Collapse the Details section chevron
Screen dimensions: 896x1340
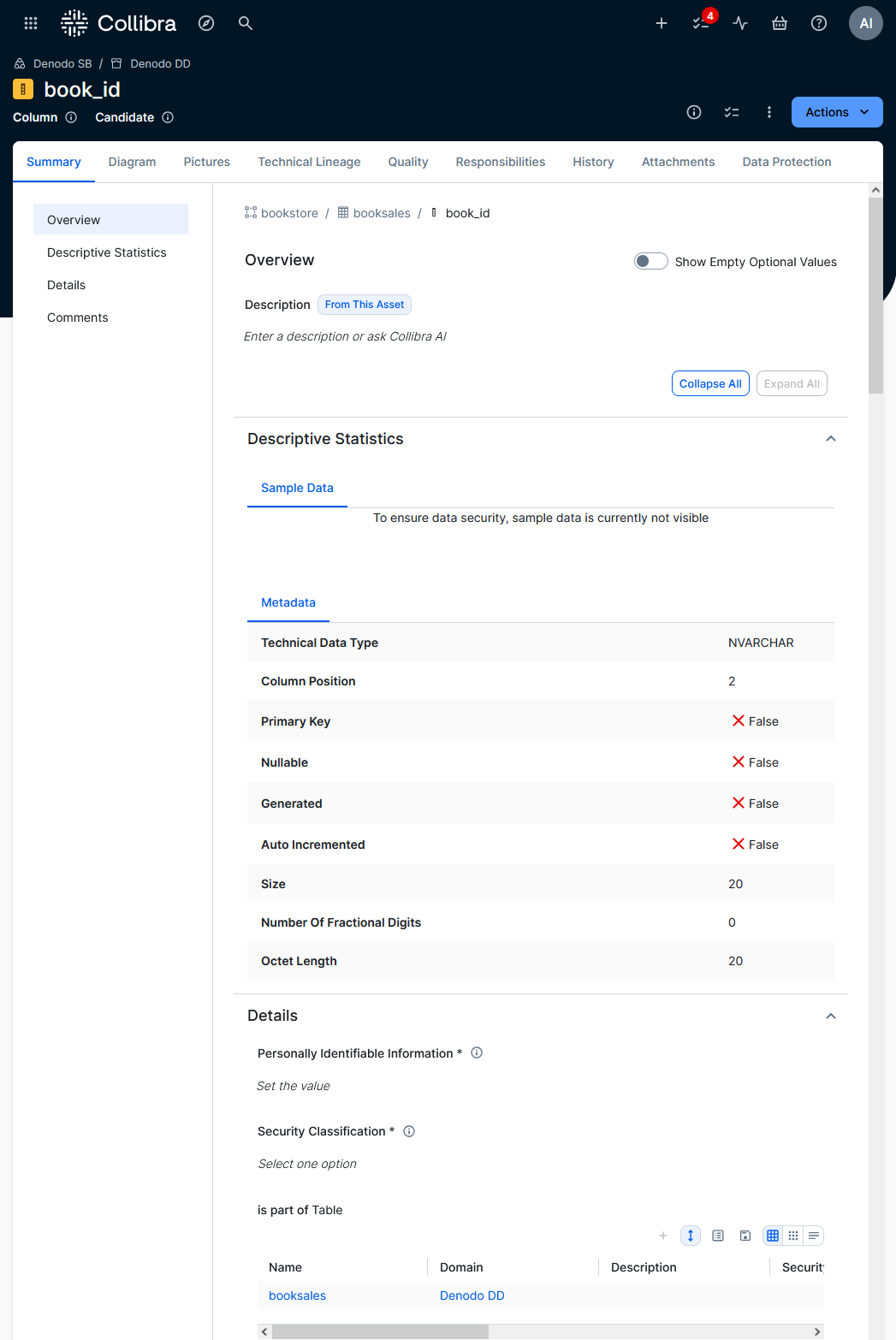coord(830,1016)
